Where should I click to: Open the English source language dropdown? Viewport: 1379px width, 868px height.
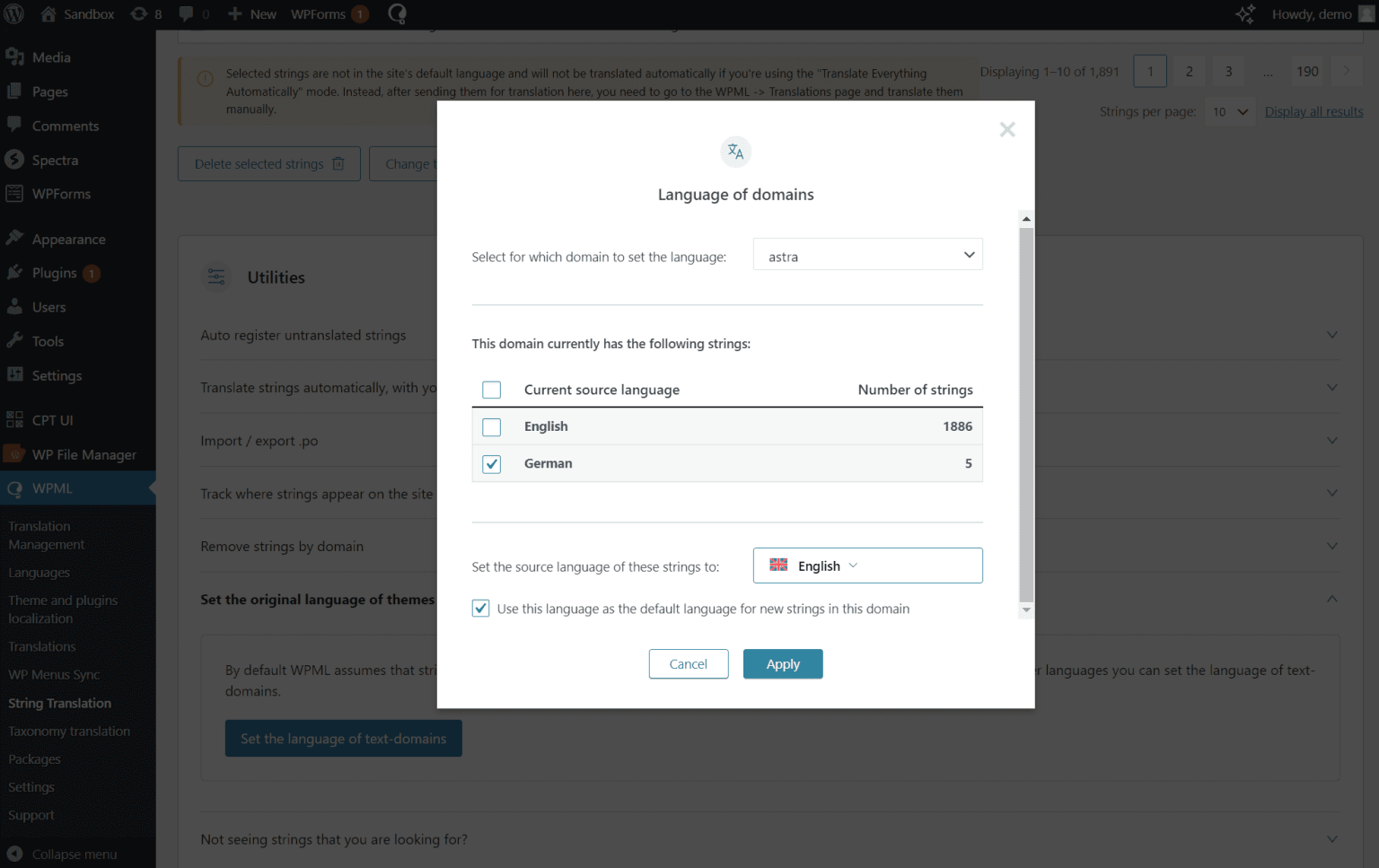click(x=867, y=566)
